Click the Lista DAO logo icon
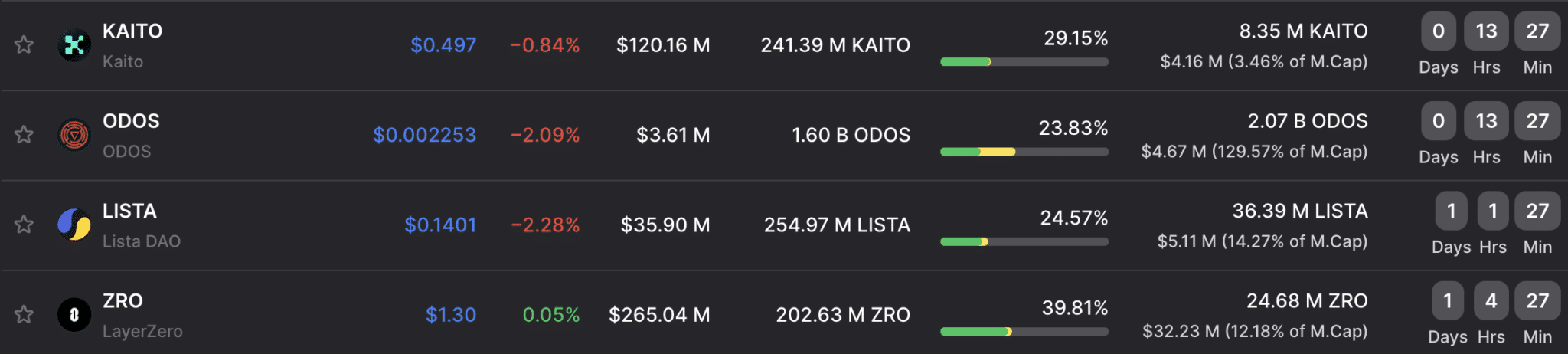The height and width of the screenshot is (354, 1568). point(74,225)
